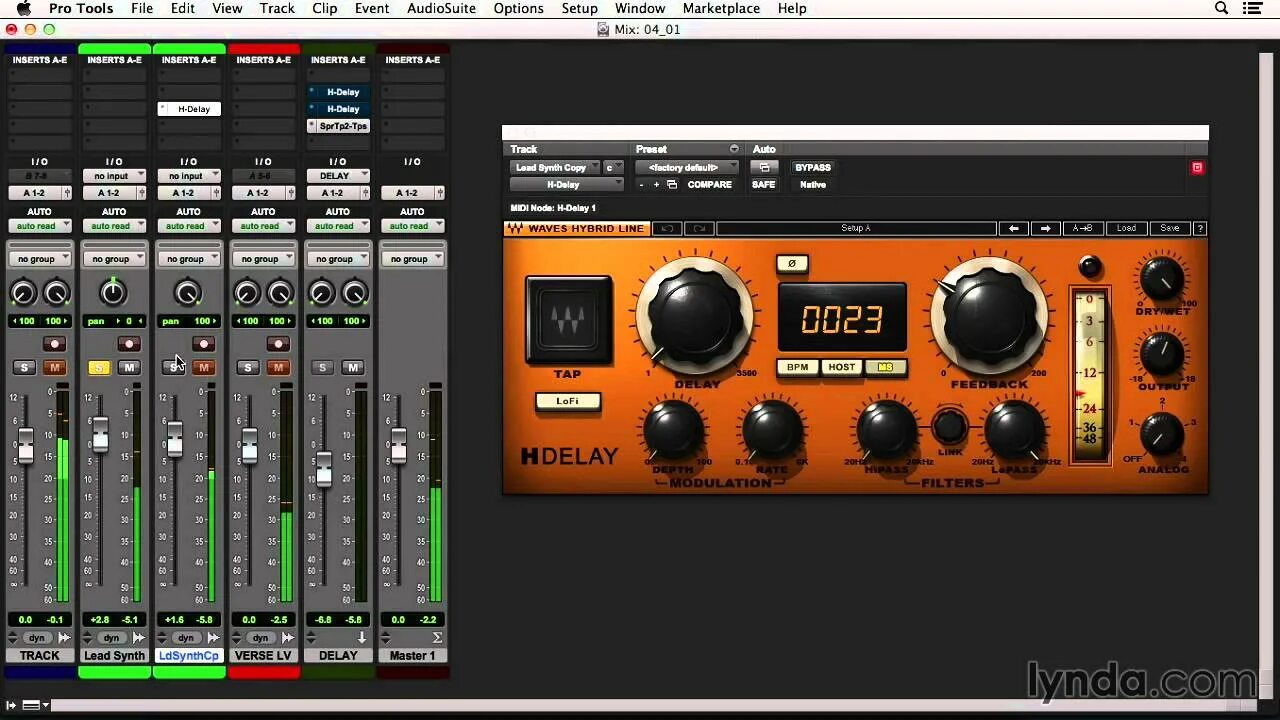Open the Clip menu

pyautogui.click(x=324, y=8)
